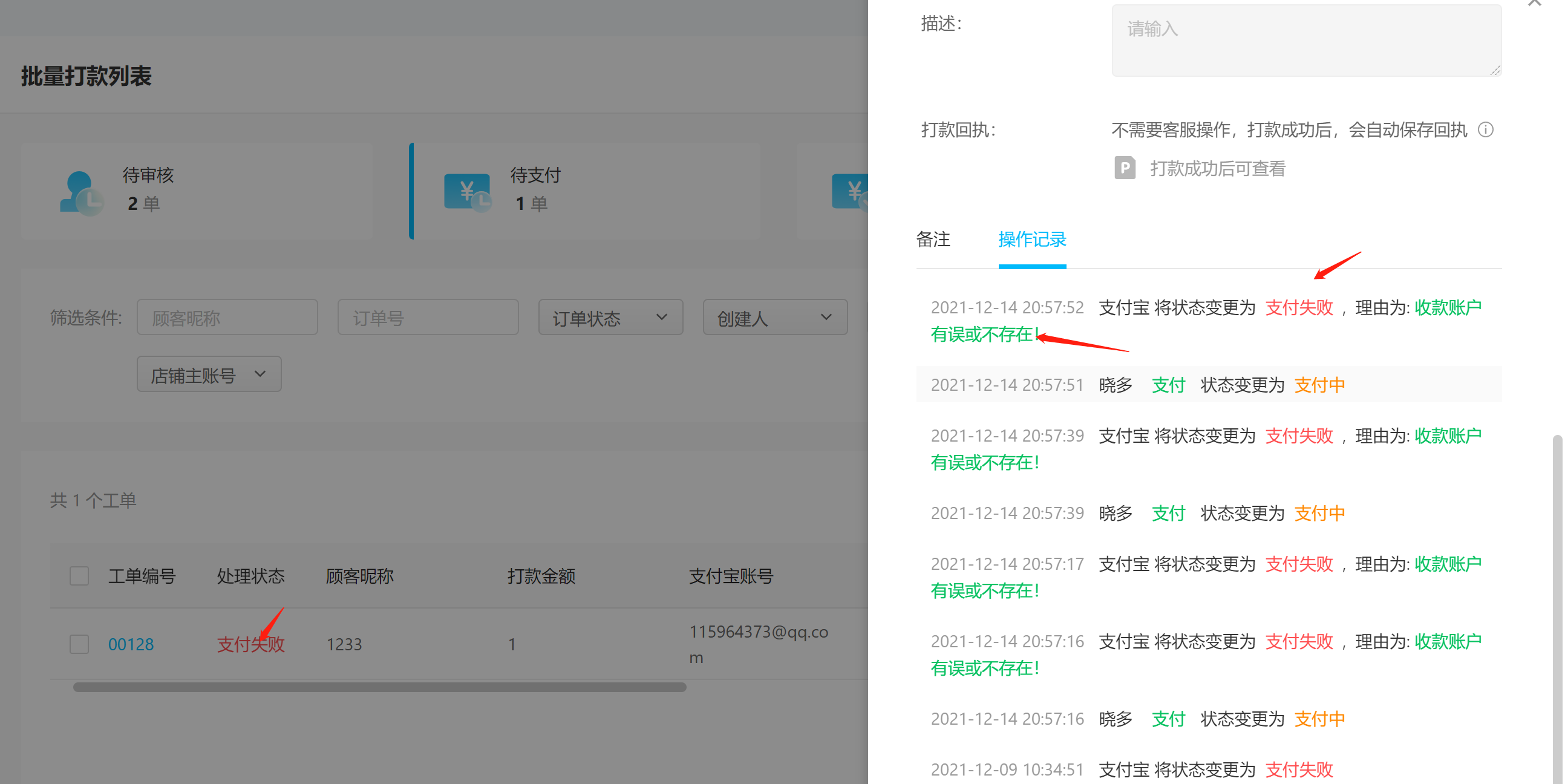Viewport: 1565px width, 784px height.
Task: Close the detail drawer panel
Action: (1535, 4)
